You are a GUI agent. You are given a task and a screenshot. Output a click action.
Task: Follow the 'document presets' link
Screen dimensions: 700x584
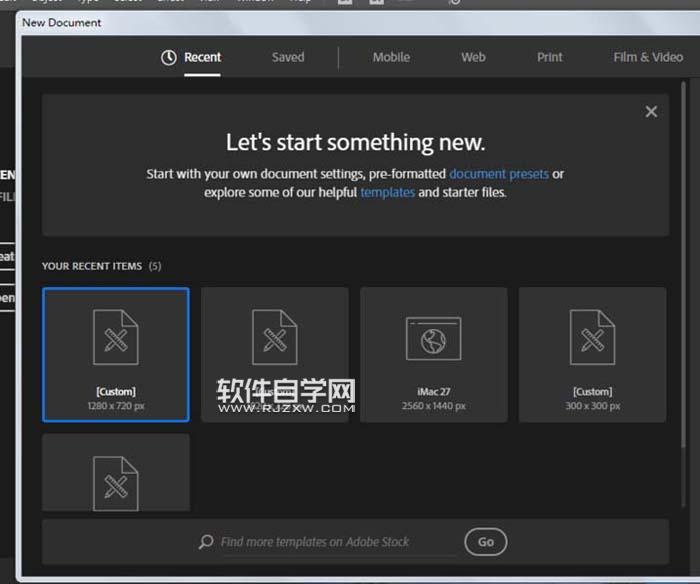click(x=498, y=174)
